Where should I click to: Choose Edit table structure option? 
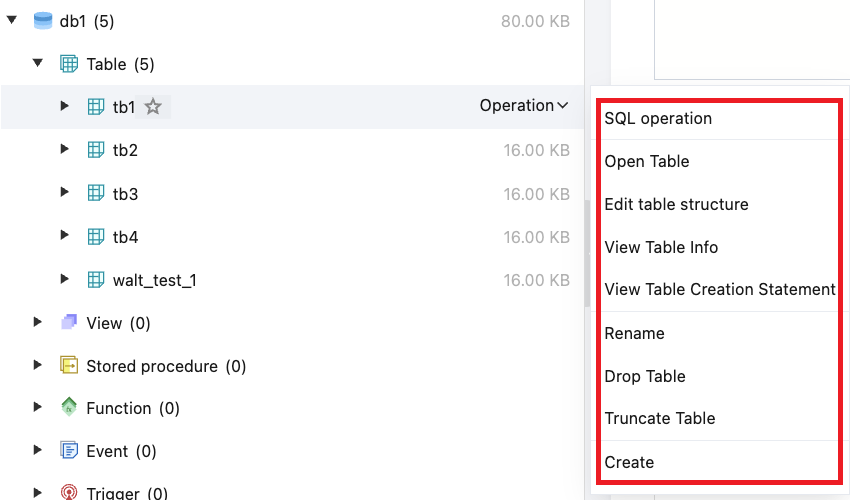click(676, 204)
